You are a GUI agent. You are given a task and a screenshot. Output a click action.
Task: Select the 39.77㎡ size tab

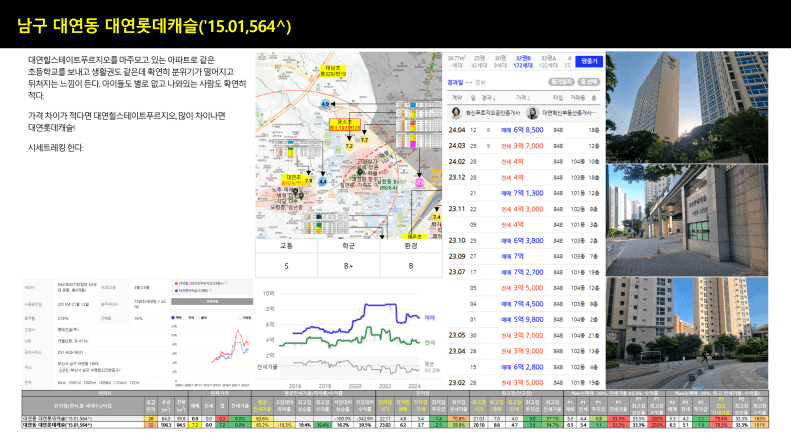tap(457, 62)
